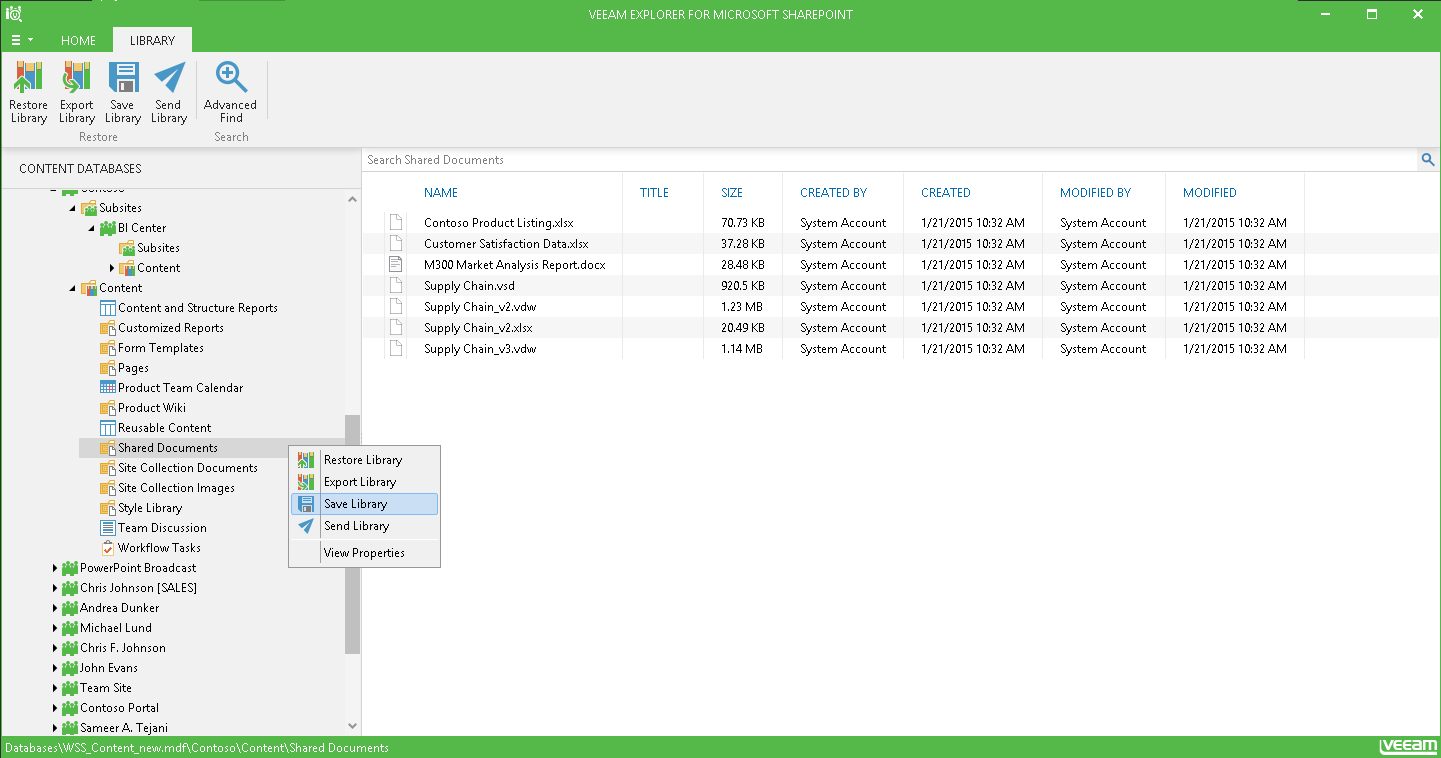The width and height of the screenshot is (1441, 758).
Task: Click the Content and Structure Reports icon
Action: tap(108, 308)
